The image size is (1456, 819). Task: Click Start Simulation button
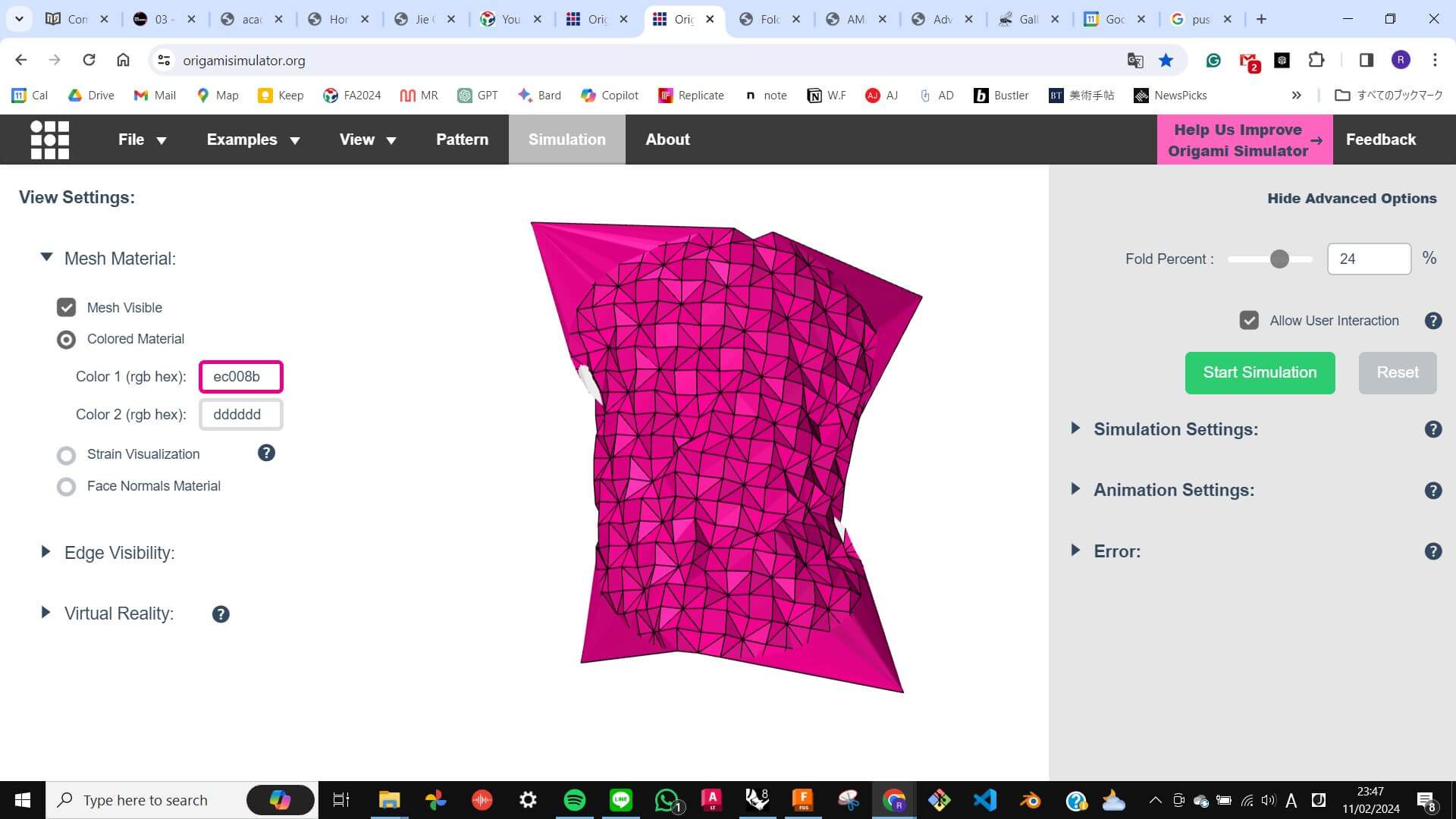(x=1260, y=373)
